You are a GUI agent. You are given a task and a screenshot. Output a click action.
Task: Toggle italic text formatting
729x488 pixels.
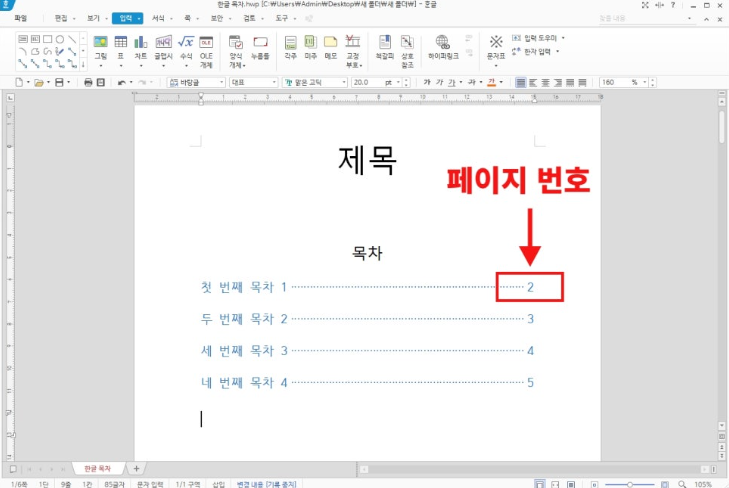[440, 82]
